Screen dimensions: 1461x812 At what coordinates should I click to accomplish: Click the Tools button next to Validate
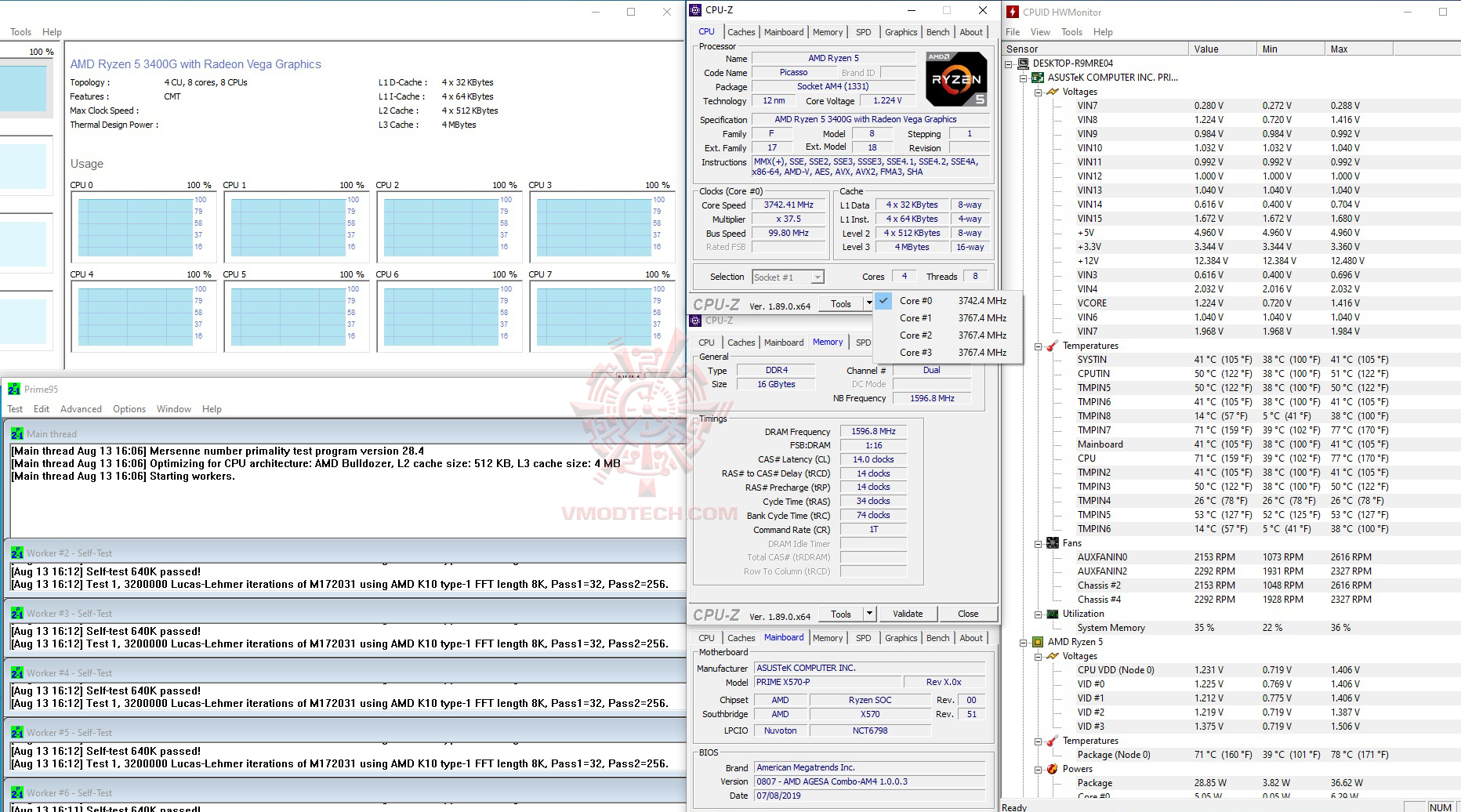coord(841,614)
